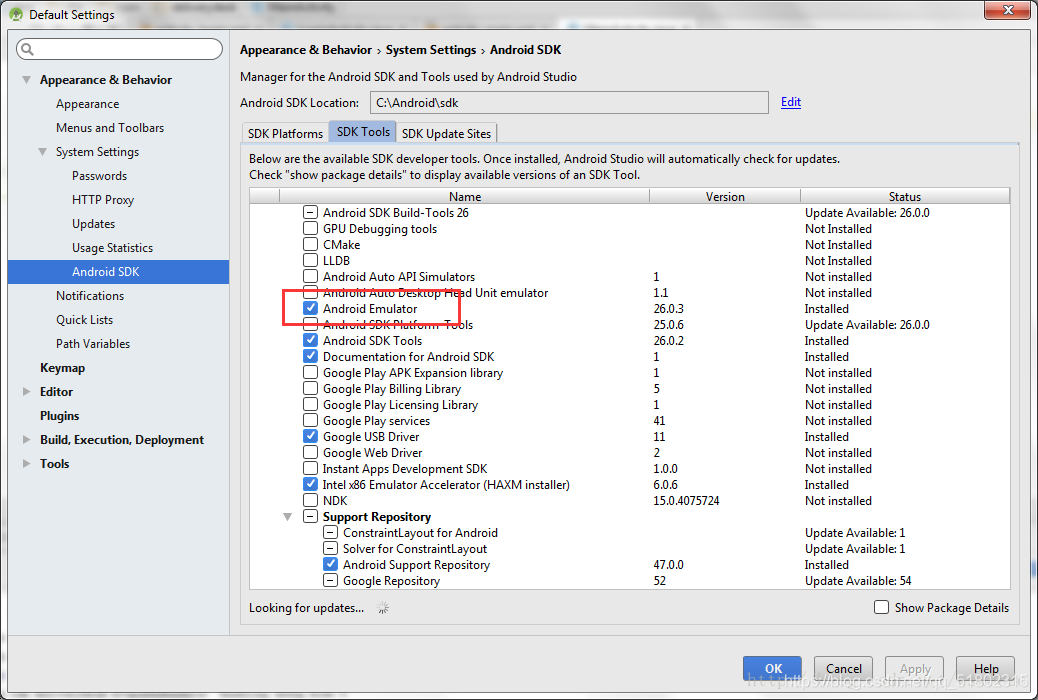Check Instant Apps Development SDK checkbox
Viewport: 1038px width, 700px height.
click(310, 468)
